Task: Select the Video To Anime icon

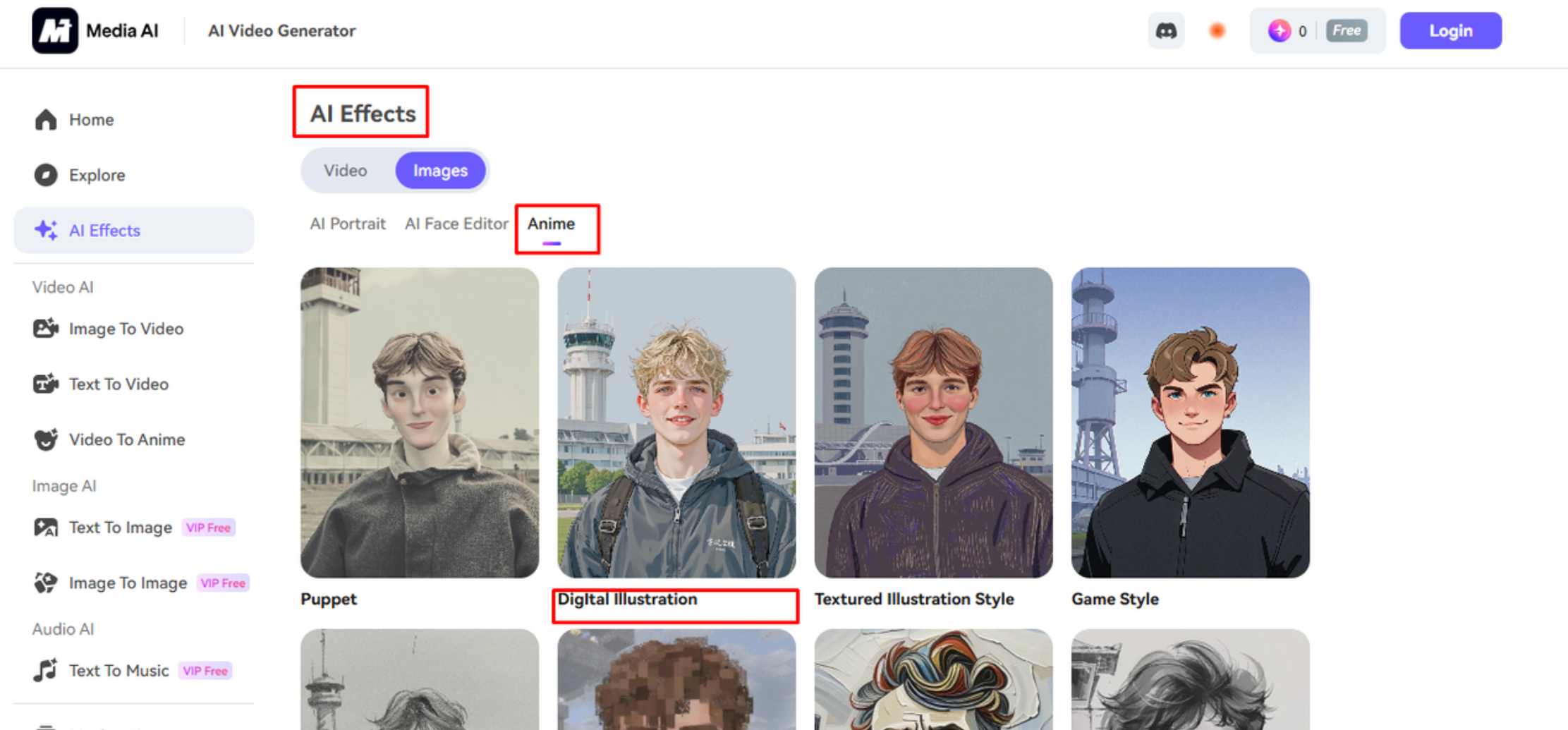Action: [x=46, y=439]
